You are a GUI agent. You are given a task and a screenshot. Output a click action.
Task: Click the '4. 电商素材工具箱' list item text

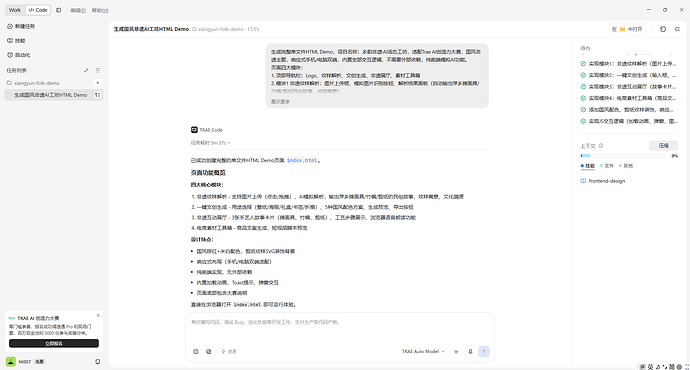[x=249, y=228]
